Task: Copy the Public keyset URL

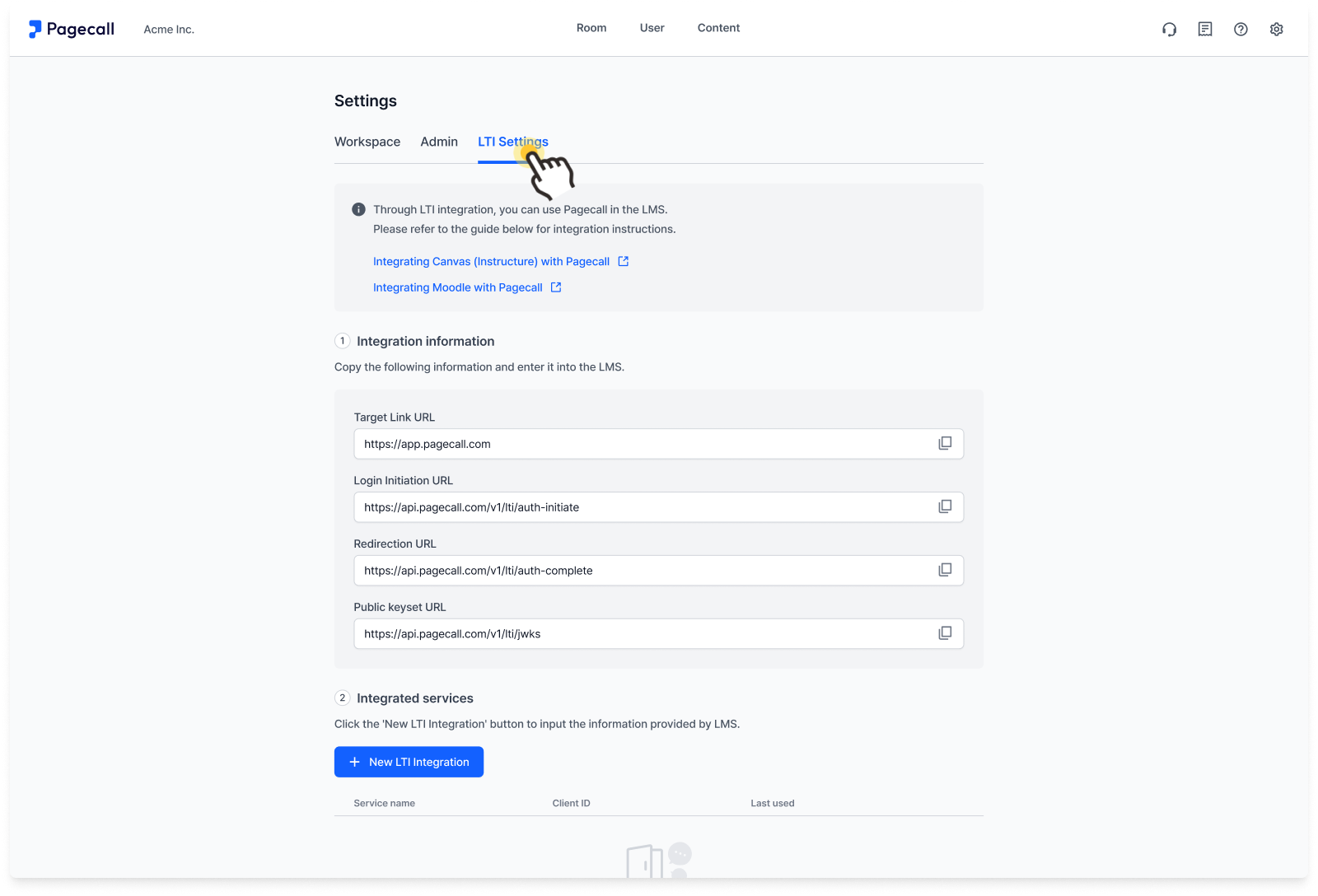Action: (945, 633)
